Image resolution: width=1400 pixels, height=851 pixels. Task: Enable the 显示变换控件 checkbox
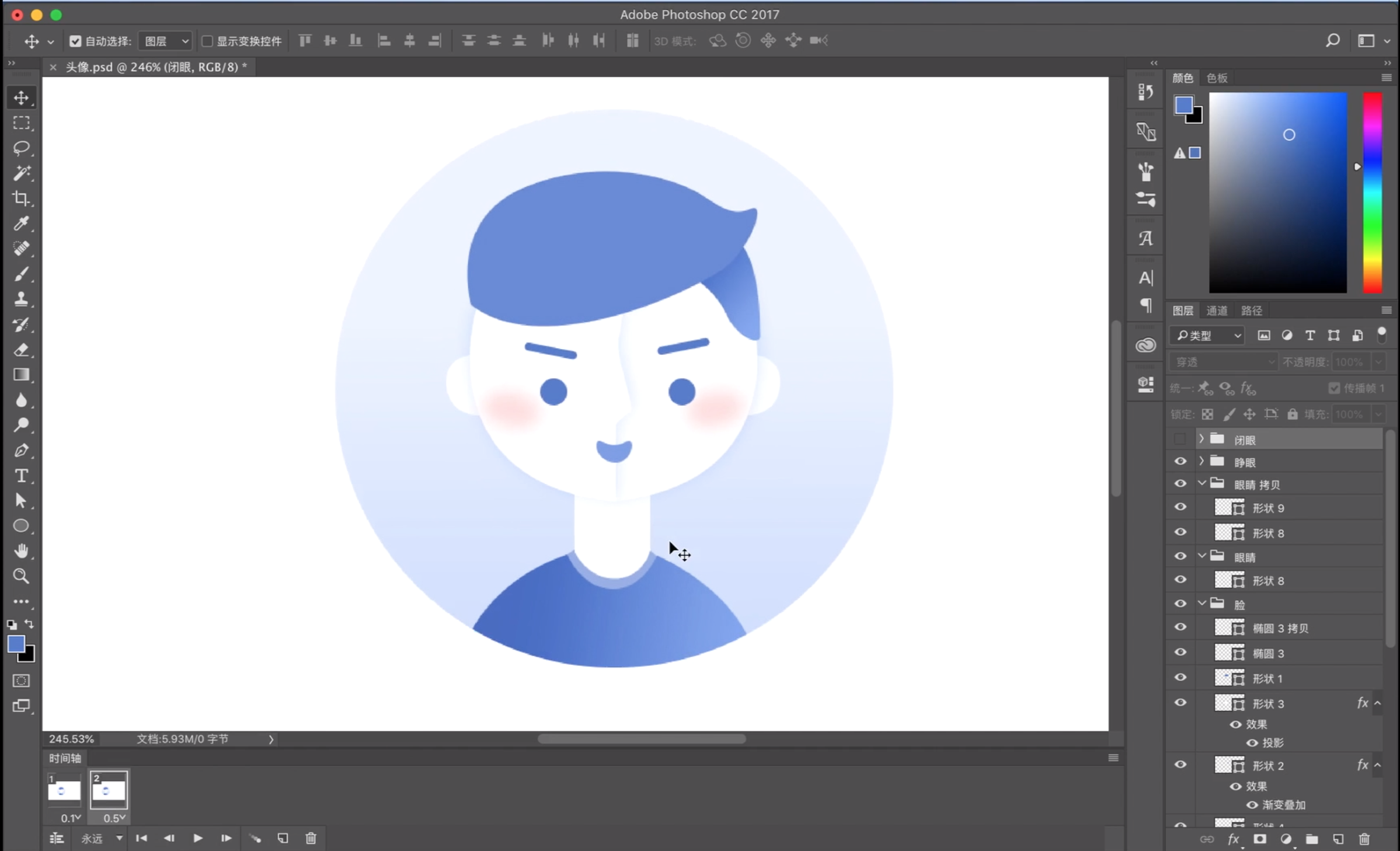(207, 41)
